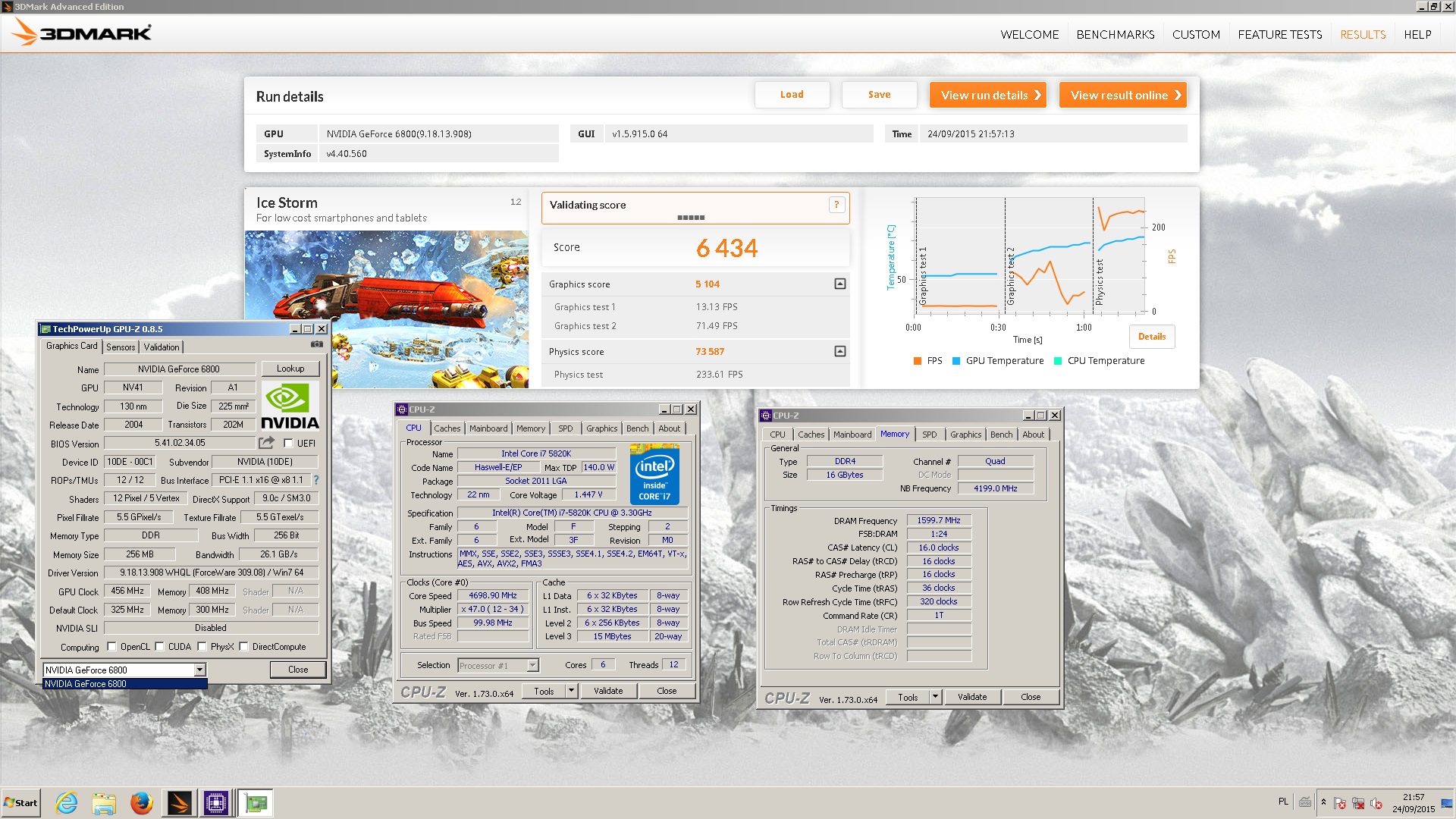Switch to GPU-Z taskbar icon

pos(256,803)
